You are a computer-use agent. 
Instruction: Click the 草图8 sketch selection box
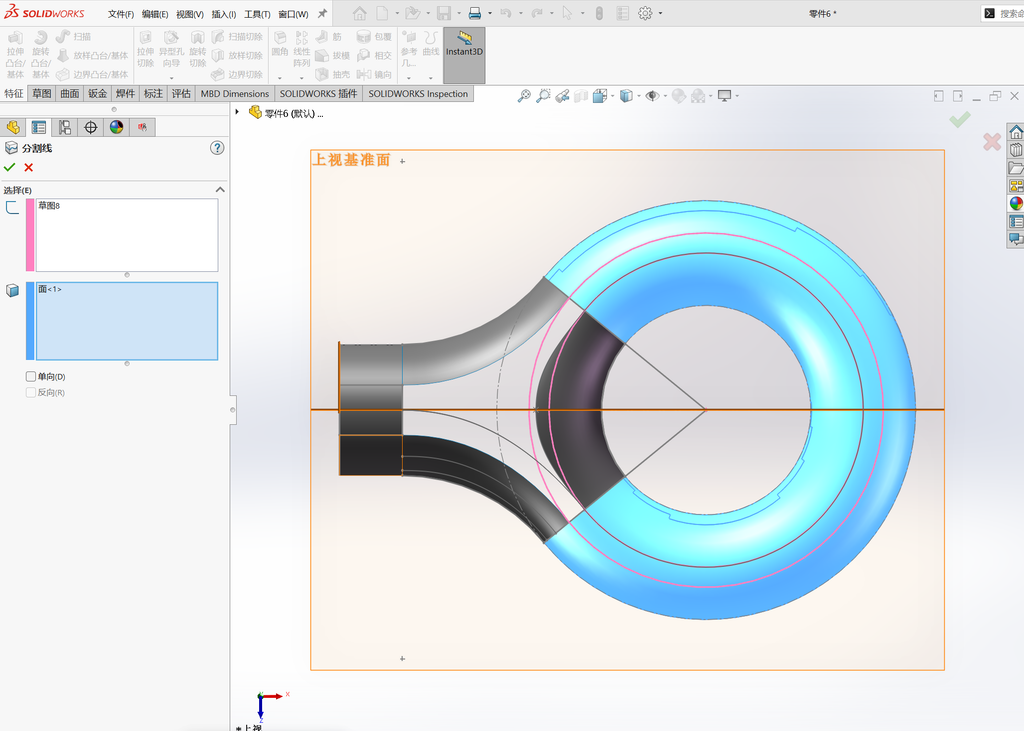[x=127, y=235]
